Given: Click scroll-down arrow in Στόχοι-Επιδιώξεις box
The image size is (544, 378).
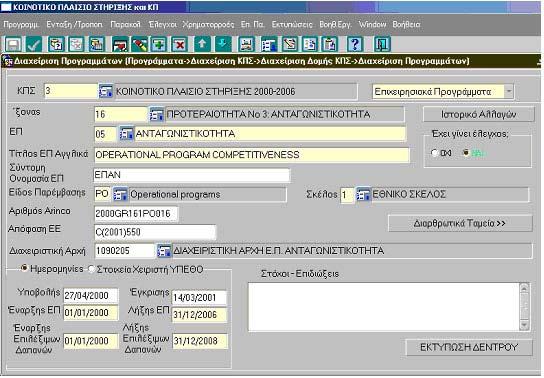Looking at the screenshot, I should coord(524,325).
